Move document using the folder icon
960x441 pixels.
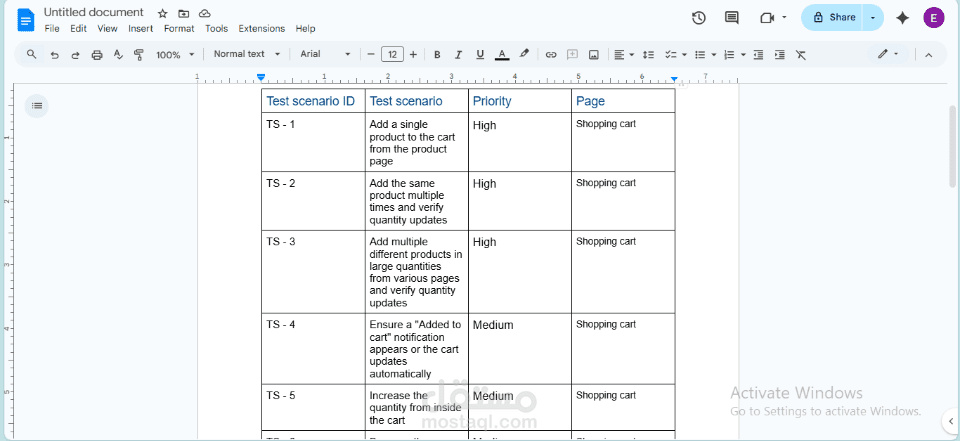click(184, 13)
